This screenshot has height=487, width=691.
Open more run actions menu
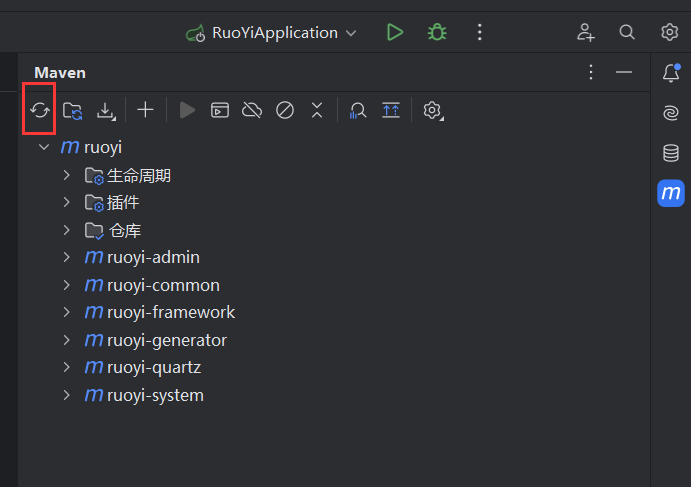pos(480,32)
